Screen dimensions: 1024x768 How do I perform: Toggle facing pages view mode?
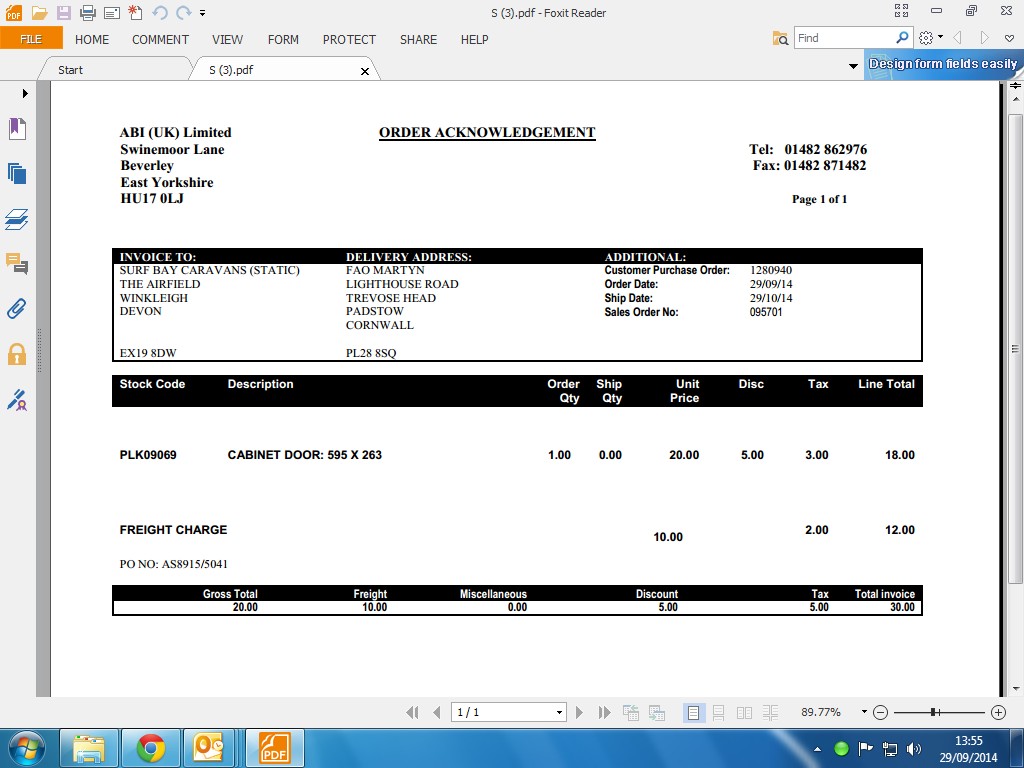(744, 712)
